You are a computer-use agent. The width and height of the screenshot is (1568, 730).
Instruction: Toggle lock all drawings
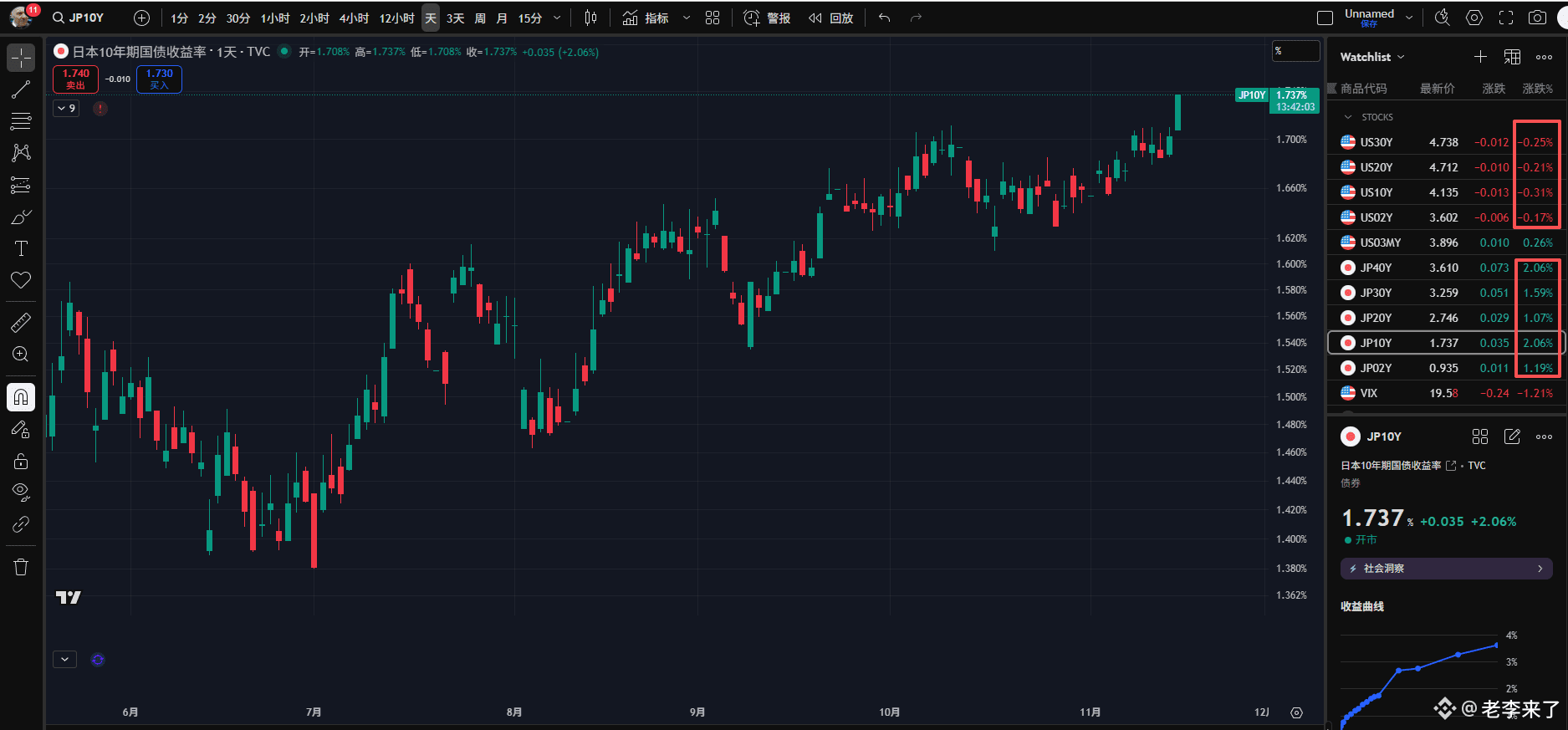[21, 461]
